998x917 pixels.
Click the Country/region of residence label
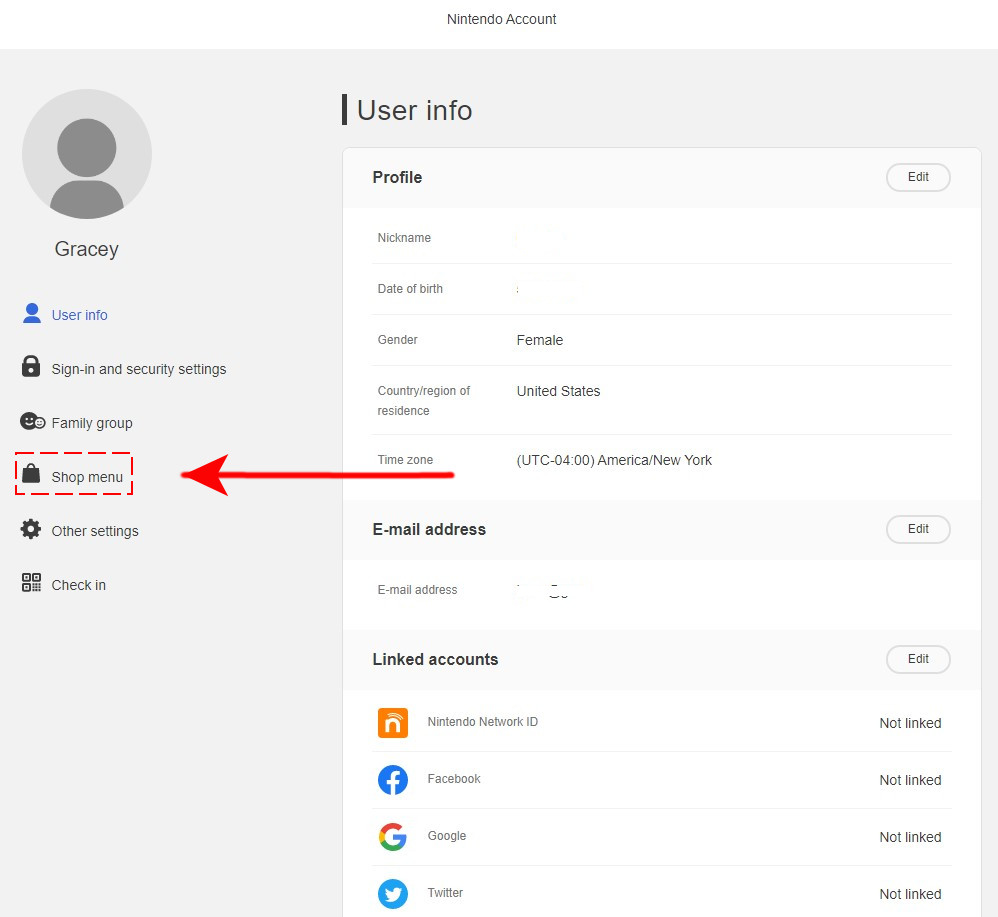click(x=423, y=401)
